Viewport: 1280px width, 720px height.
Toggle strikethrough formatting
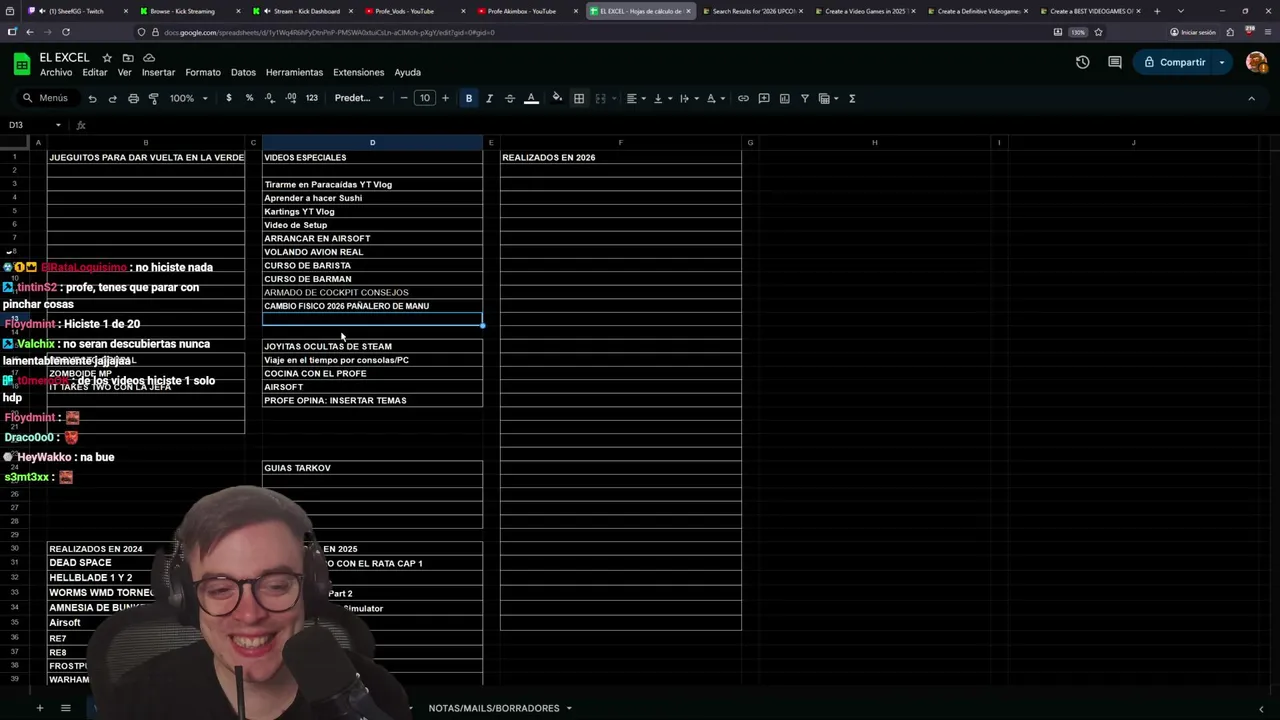pos(510,98)
